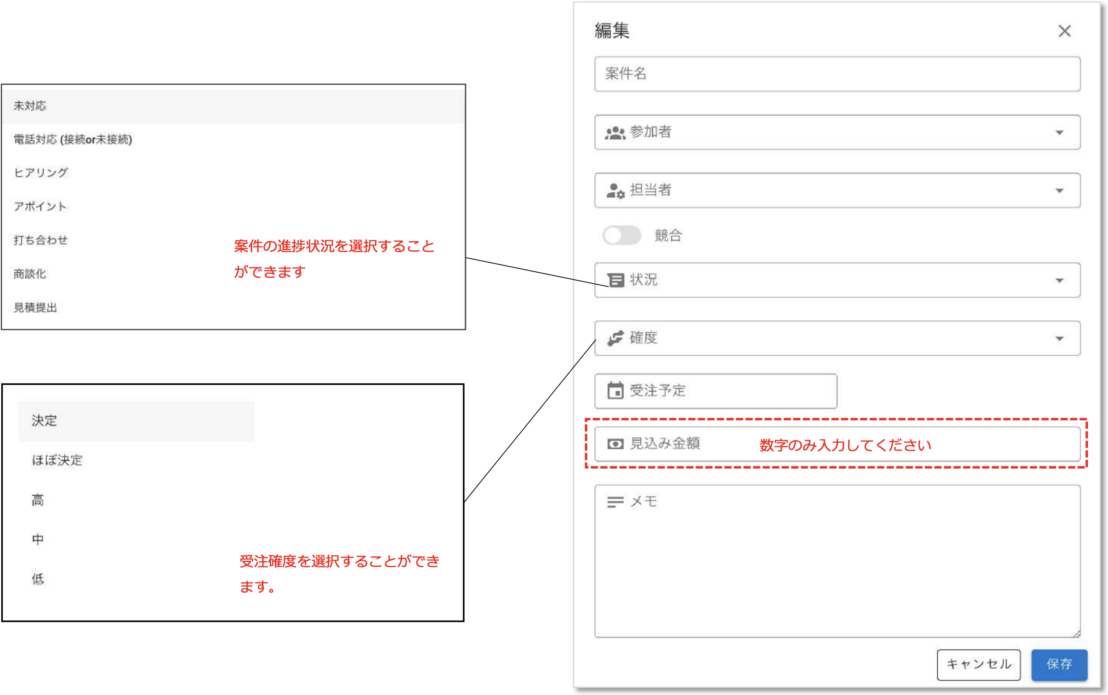Close the 編集 dialog with X

[x=1064, y=31]
